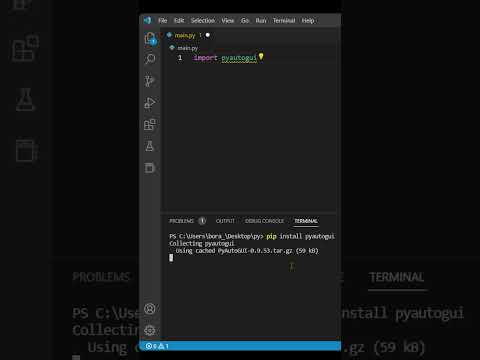
Task: Click unsaved dot on main.py tab
Action: point(208,35)
